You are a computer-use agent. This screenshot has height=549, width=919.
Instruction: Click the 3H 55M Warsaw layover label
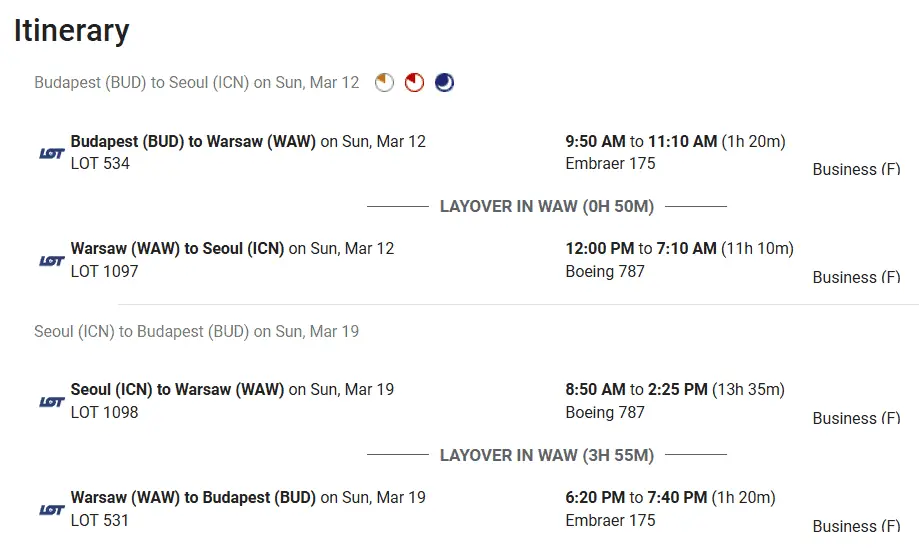click(546, 456)
